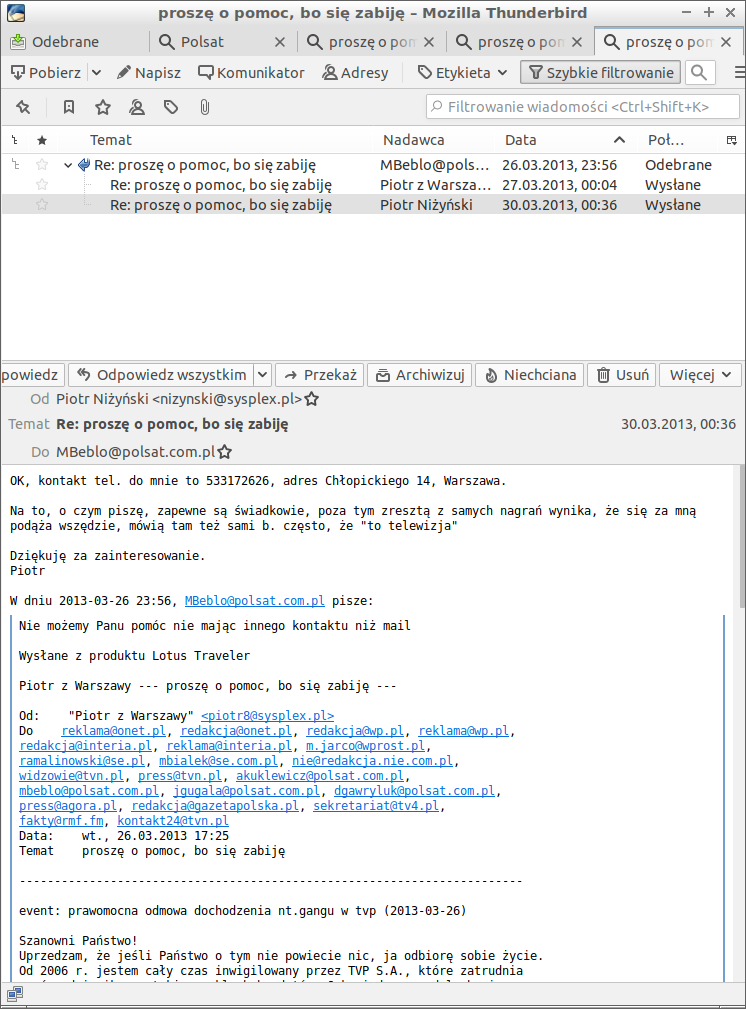746x1009 pixels.
Task: Open the Pobierz dropdown arrow
Action: tap(96, 73)
